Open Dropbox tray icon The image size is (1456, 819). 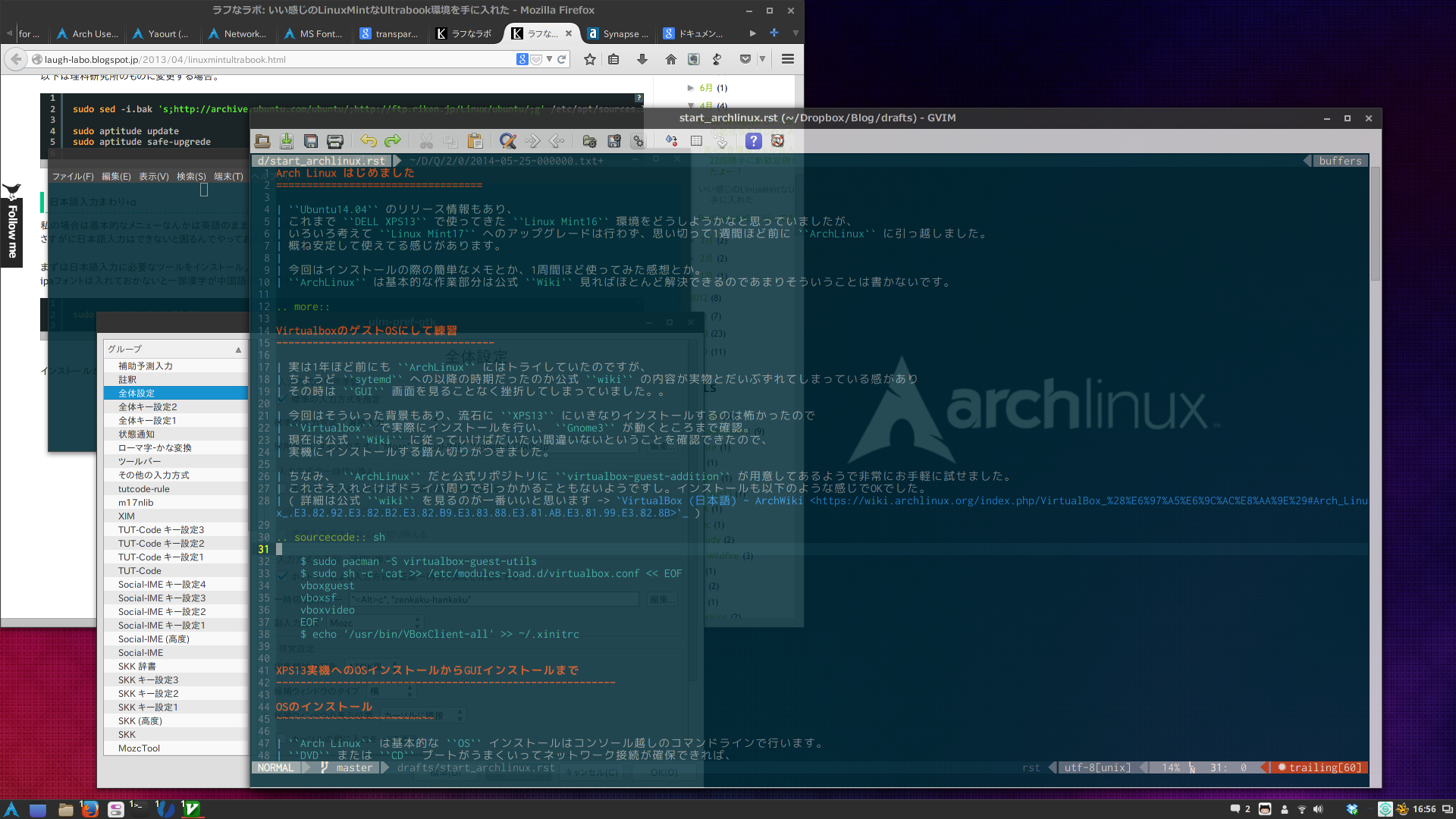coord(1352,809)
